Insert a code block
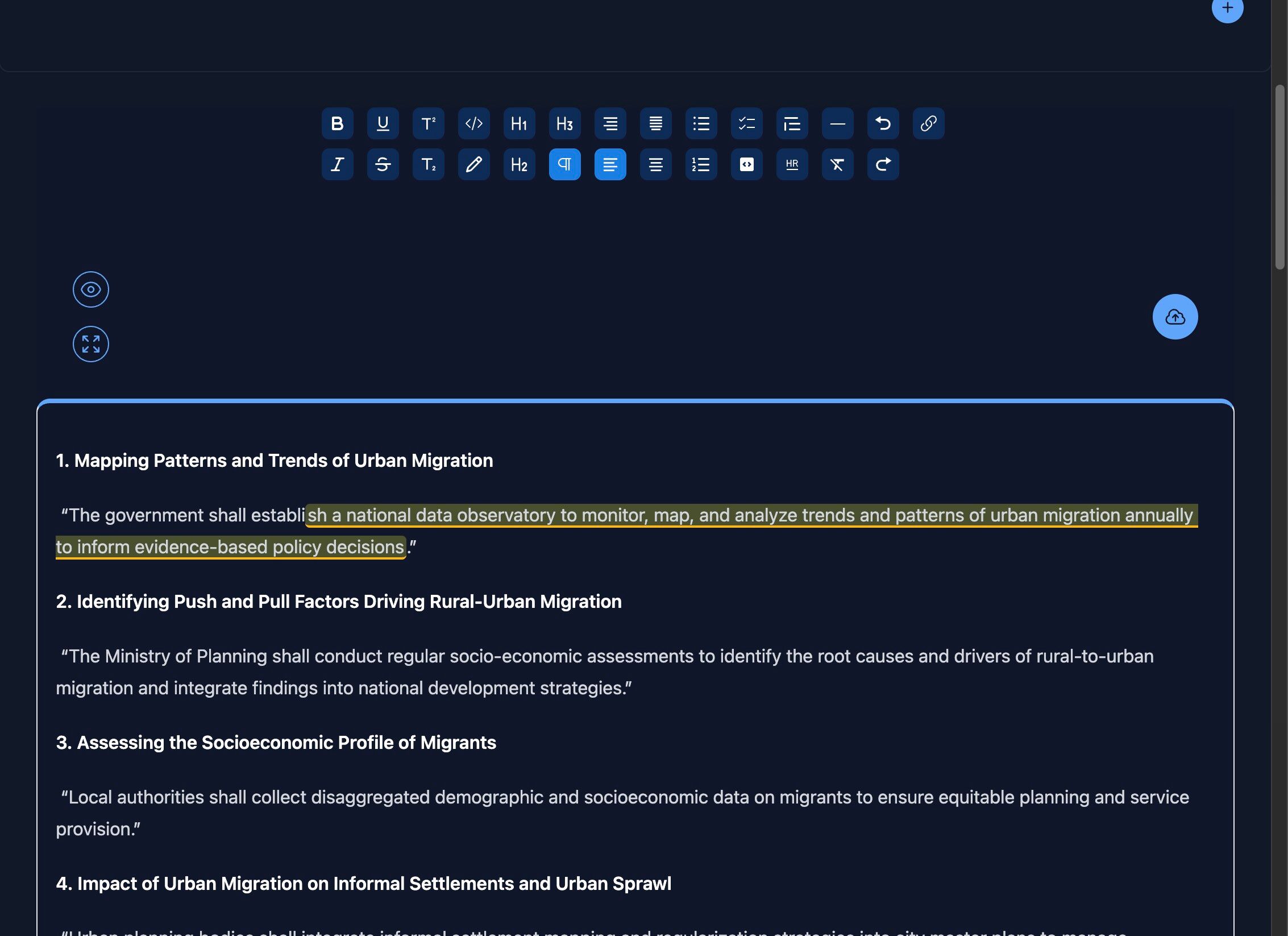This screenshot has height=936, width=1288. [x=746, y=164]
